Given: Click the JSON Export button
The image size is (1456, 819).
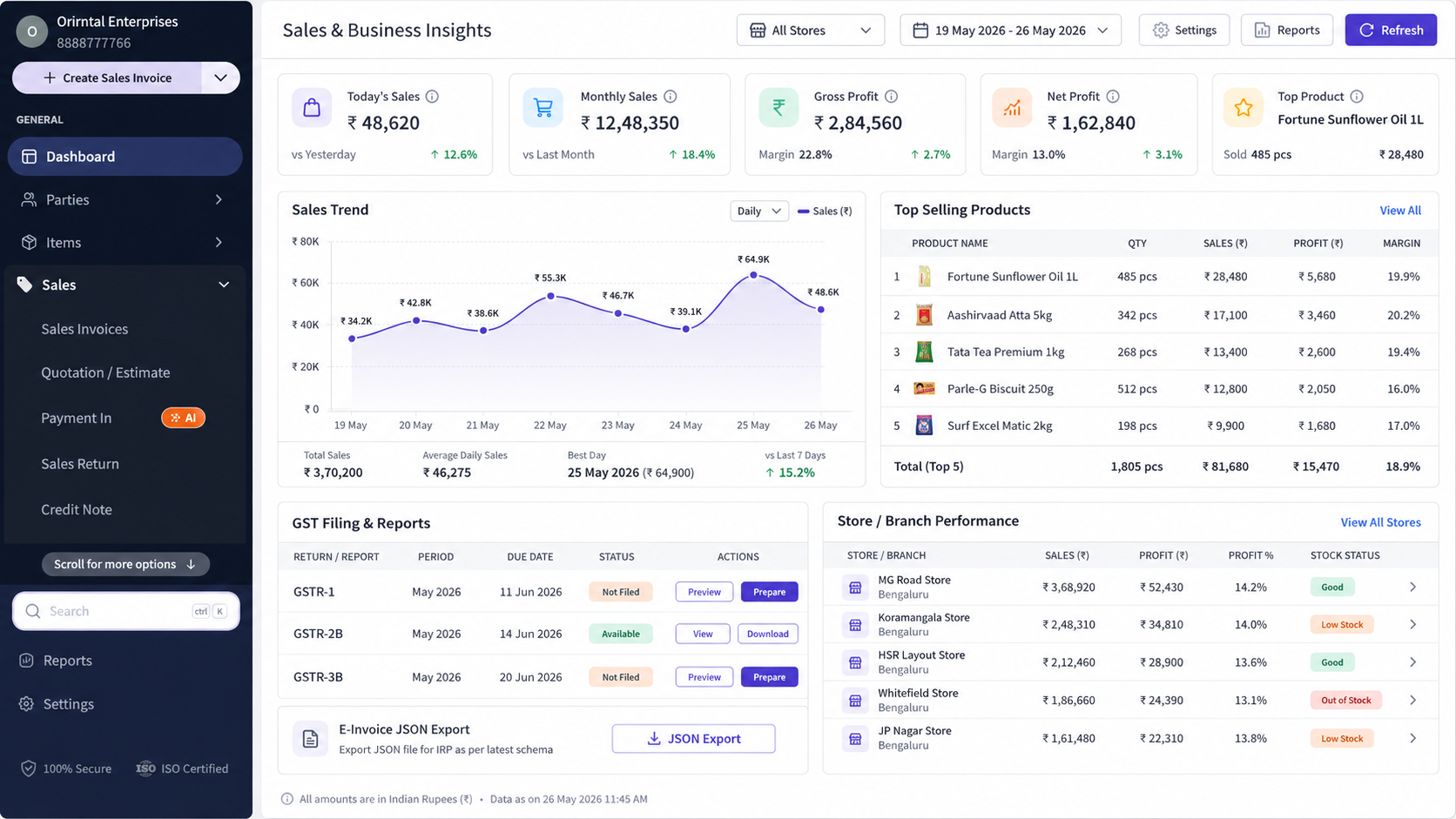Looking at the screenshot, I should (x=693, y=739).
